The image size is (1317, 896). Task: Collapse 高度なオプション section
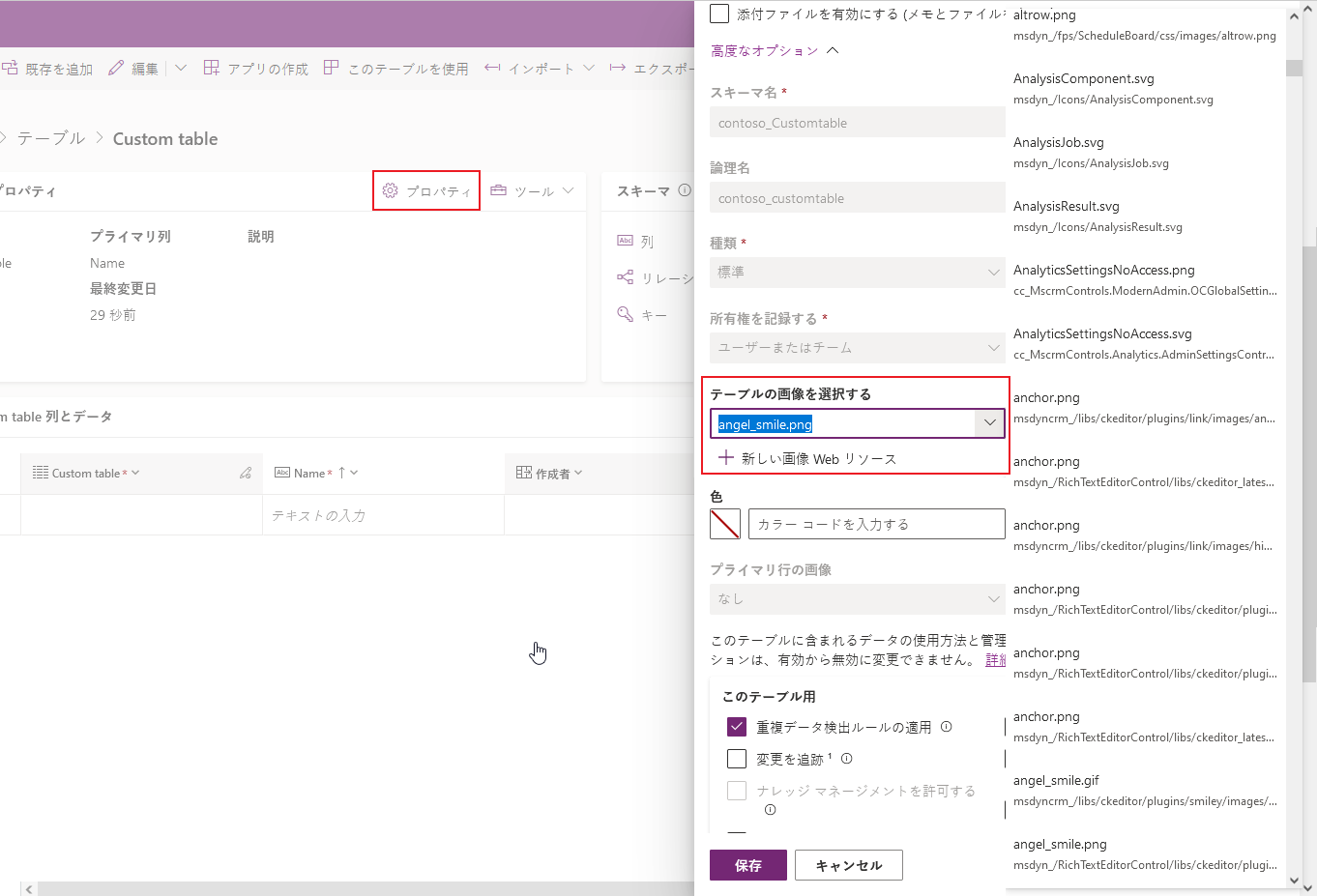pos(776,50)
